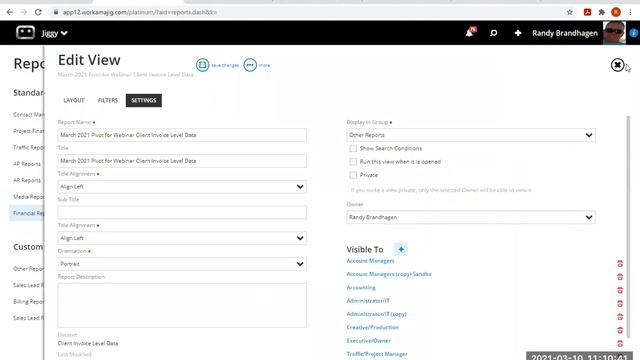Click the Account Managers link
This screenshot has height=360, width=640.
[370, 261]
